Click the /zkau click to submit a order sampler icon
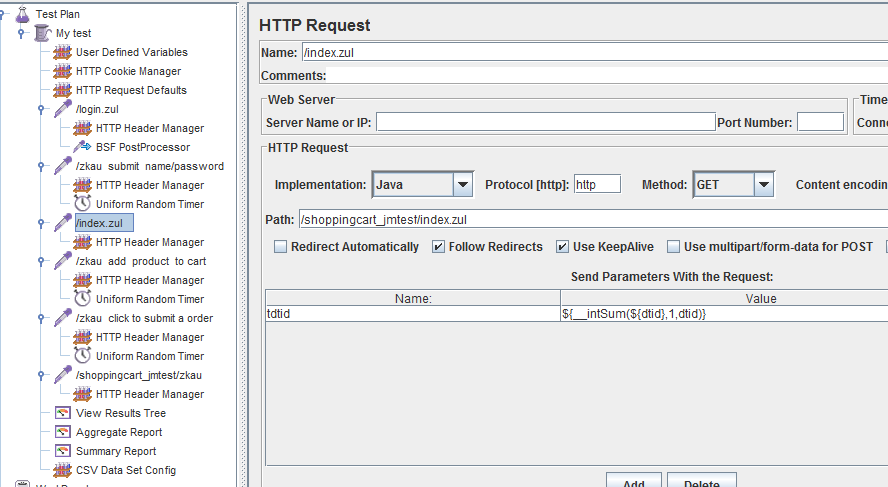Viewport: 888px width, 487px height. [62, 318]
